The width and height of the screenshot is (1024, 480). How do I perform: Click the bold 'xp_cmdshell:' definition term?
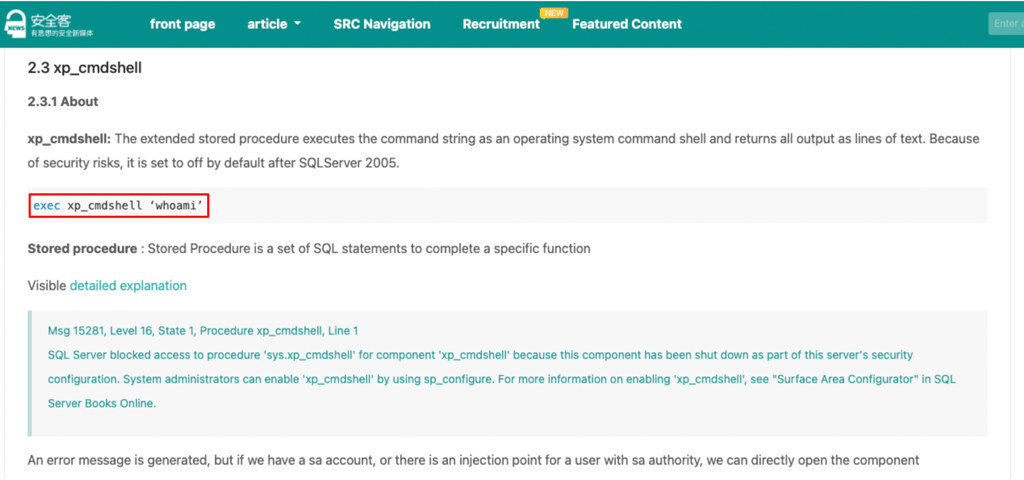coord(69,139)
